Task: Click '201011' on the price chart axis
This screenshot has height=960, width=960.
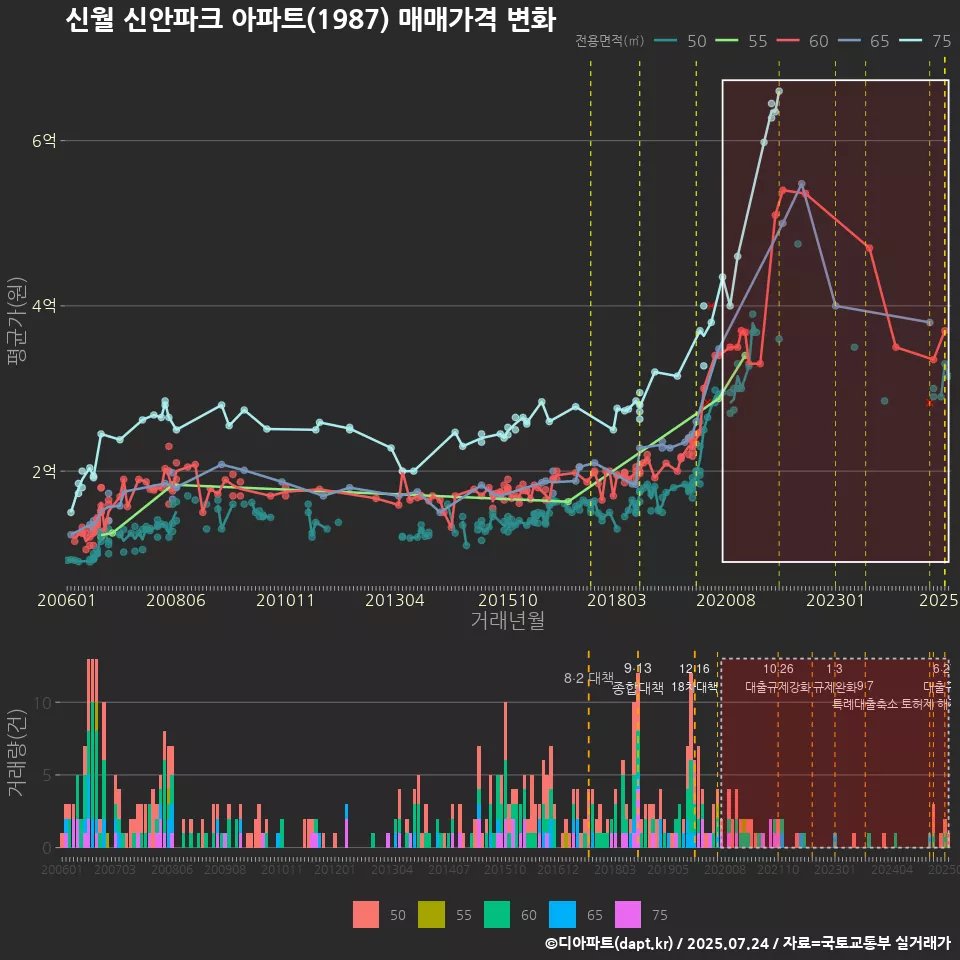Action: tap(285, 600)
